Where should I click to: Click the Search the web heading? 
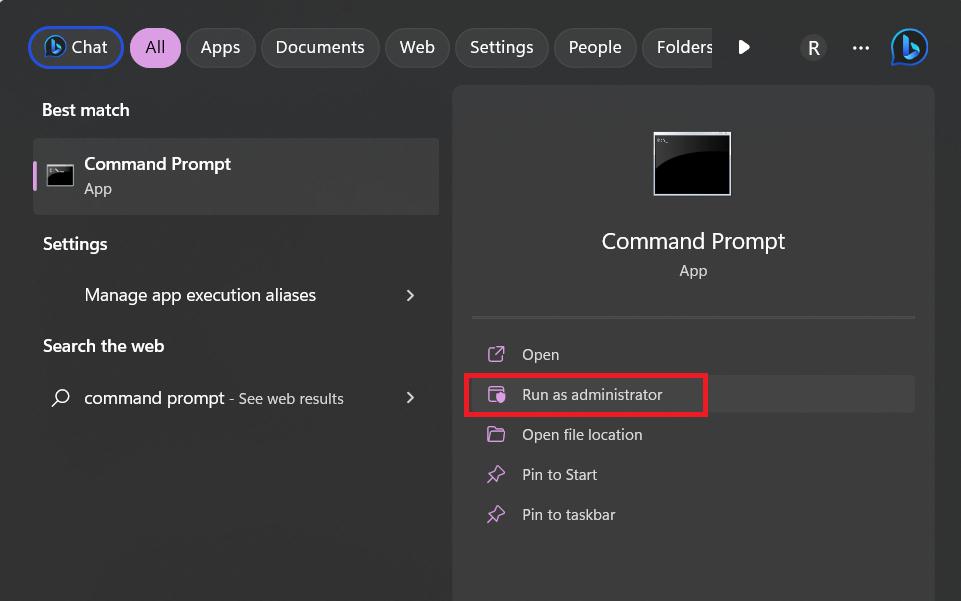click(104, 346)
